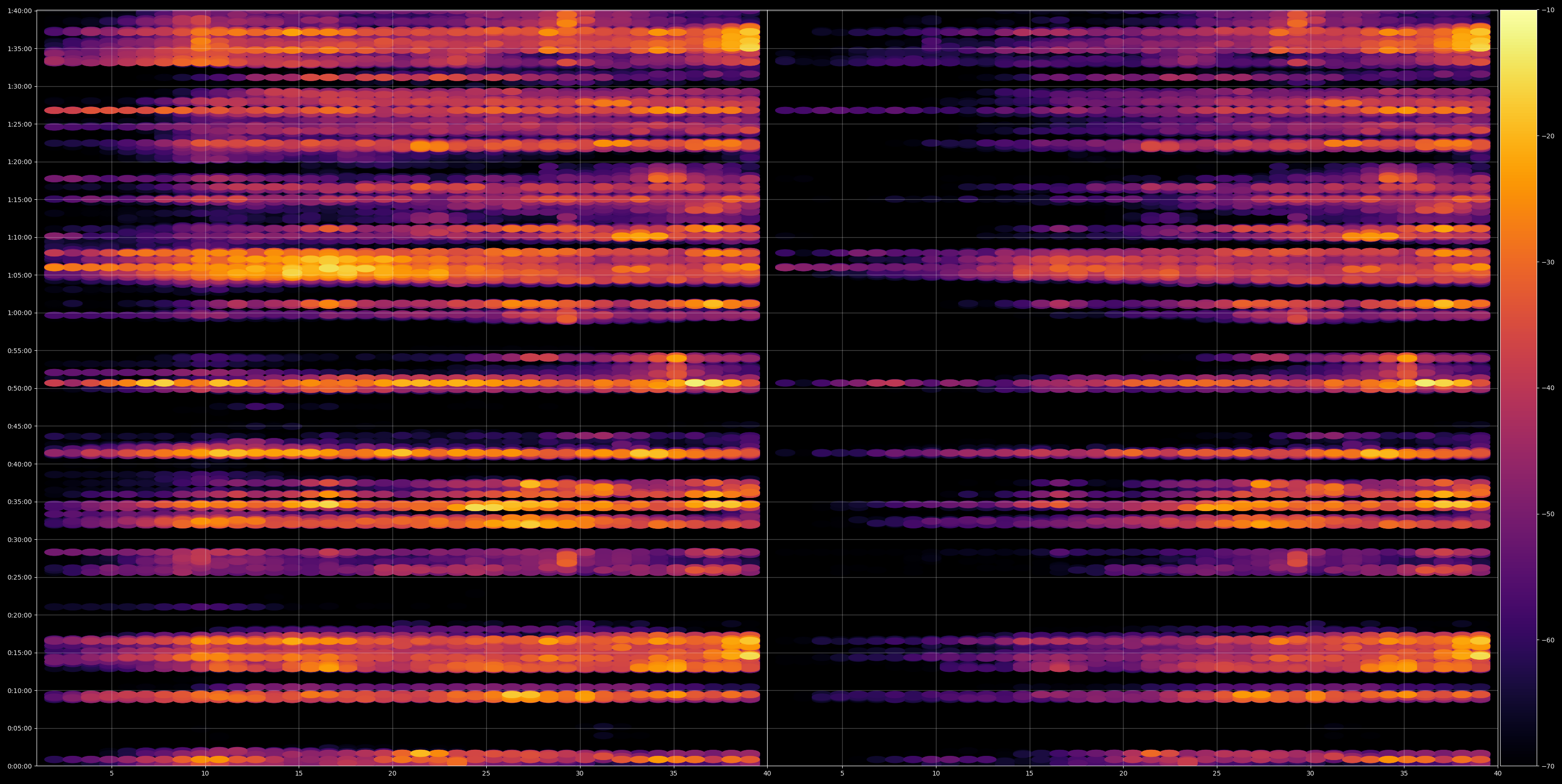Click x-axis label 20 of the right heatmap half

[1123, 773]
